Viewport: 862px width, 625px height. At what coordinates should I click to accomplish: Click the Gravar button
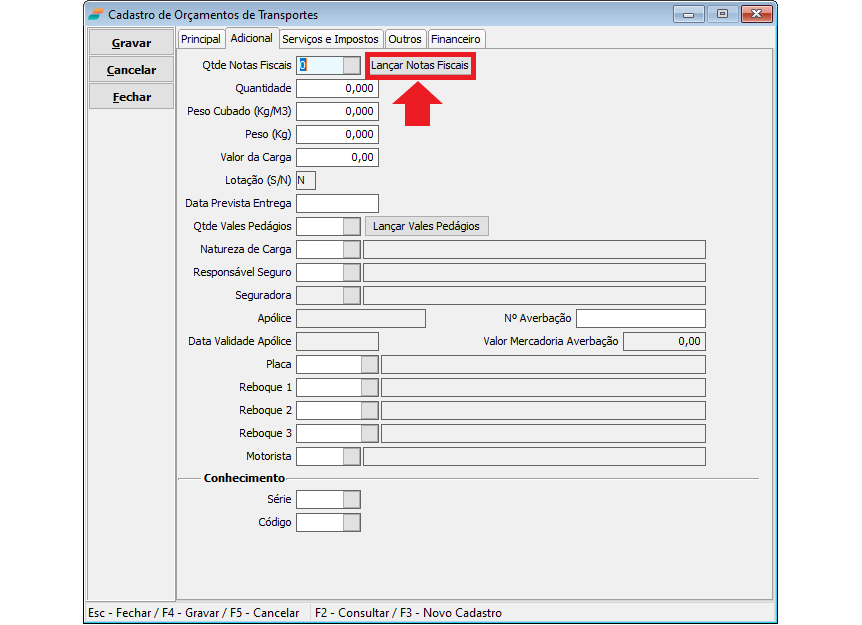(131, 43)
